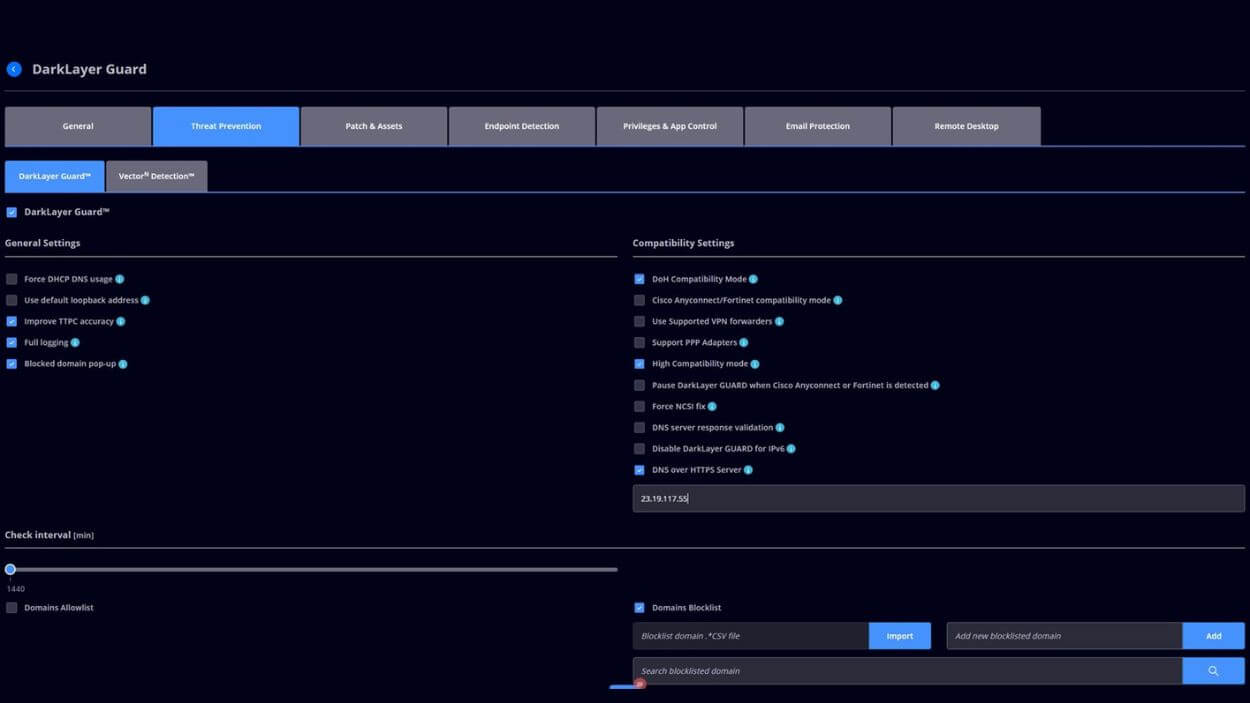
Task: Click the Add new blocklisted domain field
Action: pyautogui.click(x=1065, y=636)
